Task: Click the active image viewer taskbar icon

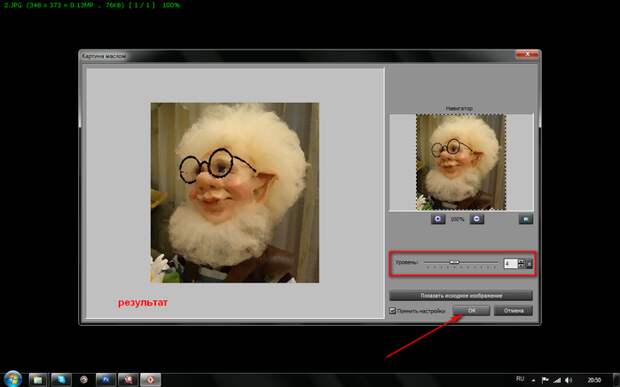Action: pyautogui.click(x=151, y=380)
